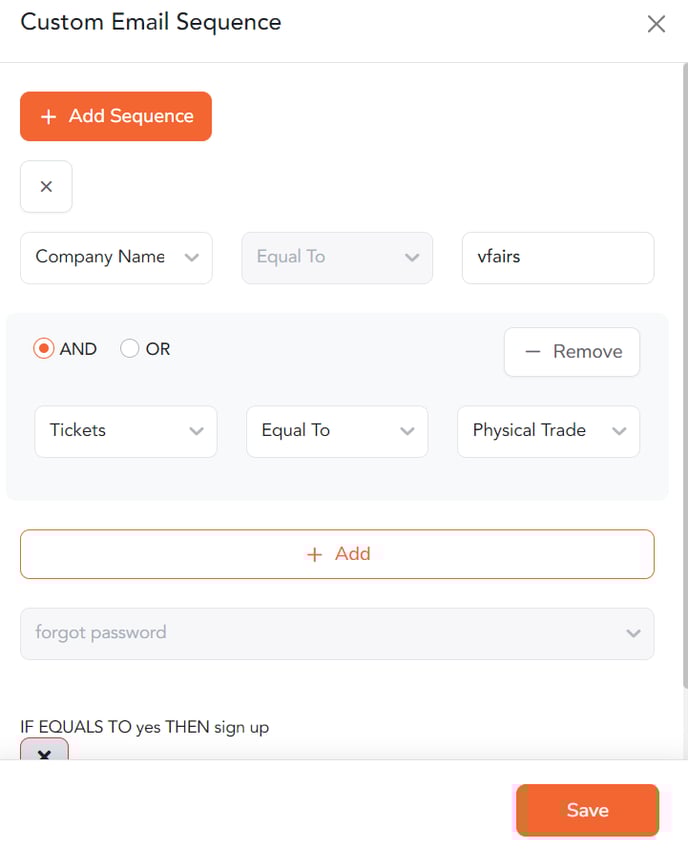The width and height of the screenshot is (688, 849).
Task: Click the plus icon in Add Sequence
Action: coord(49,117)
